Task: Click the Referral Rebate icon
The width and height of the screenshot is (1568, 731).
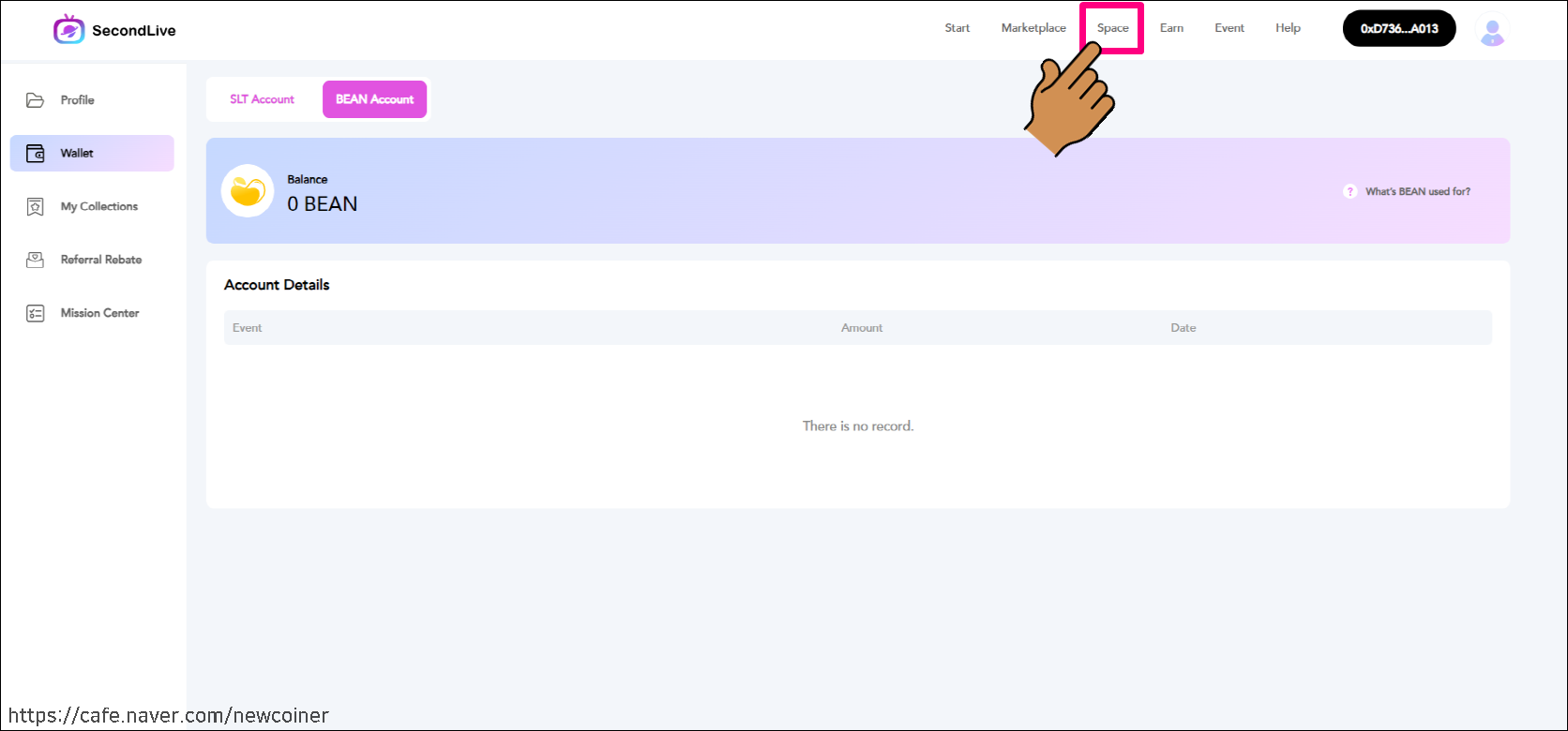Action: click(x=36, y=261)
